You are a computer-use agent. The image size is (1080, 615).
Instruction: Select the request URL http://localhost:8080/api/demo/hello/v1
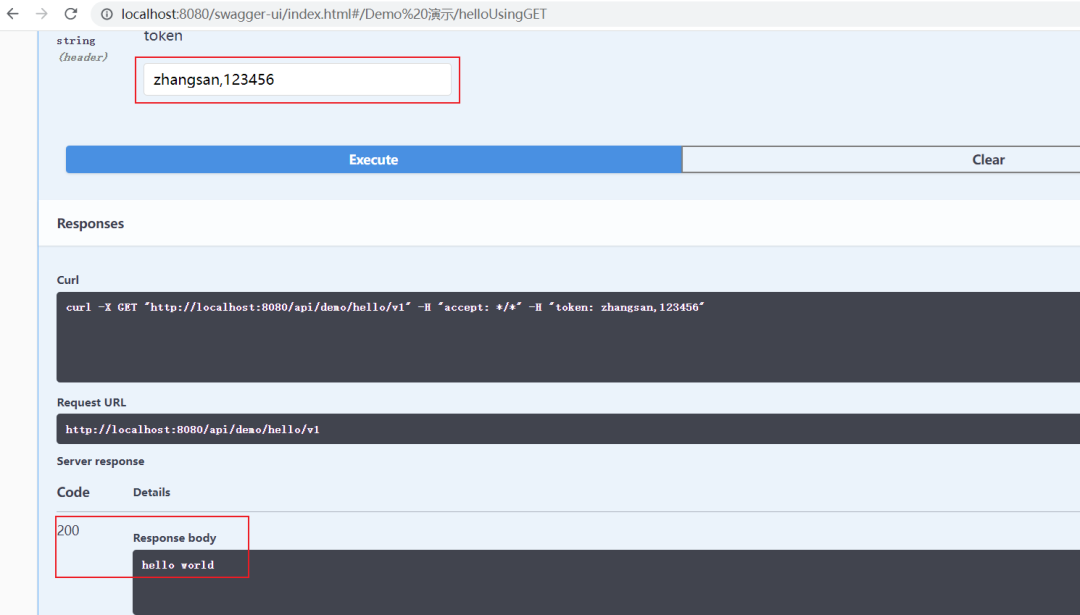tap(192, 430)
